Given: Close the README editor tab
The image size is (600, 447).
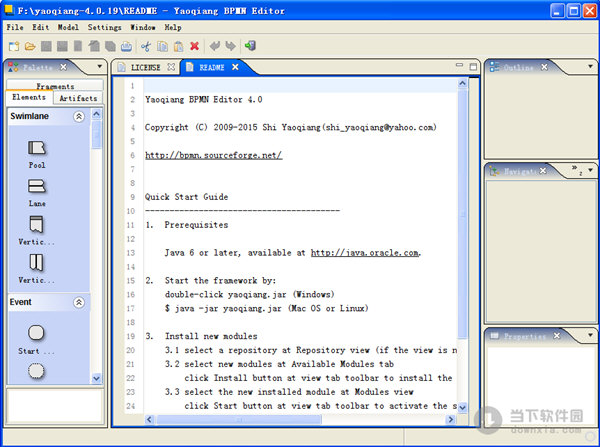Looking at the screenshot, I should [235, 67].
